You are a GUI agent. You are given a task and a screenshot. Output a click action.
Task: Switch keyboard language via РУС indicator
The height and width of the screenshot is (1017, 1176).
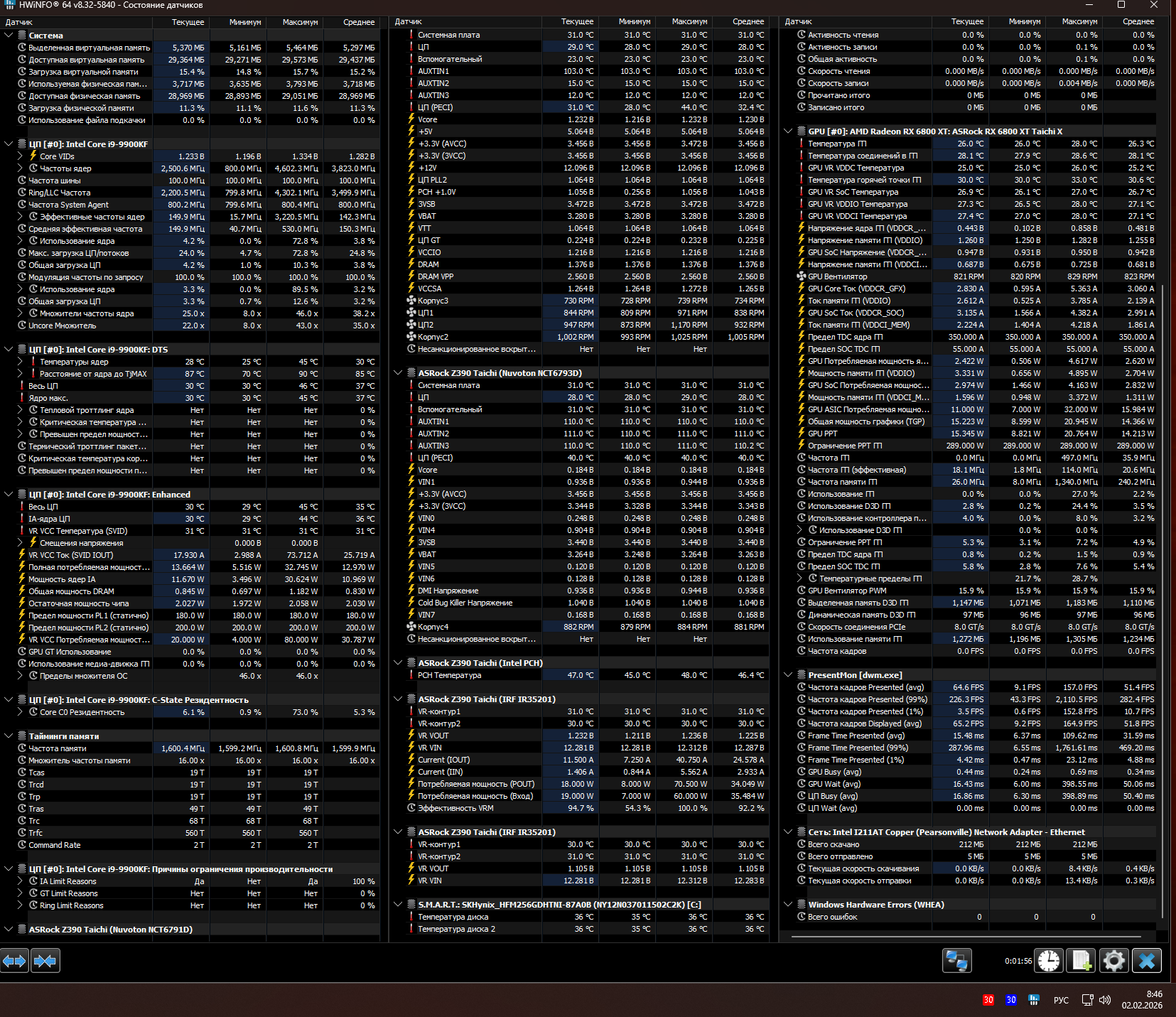click(x=1061, y=1000)
